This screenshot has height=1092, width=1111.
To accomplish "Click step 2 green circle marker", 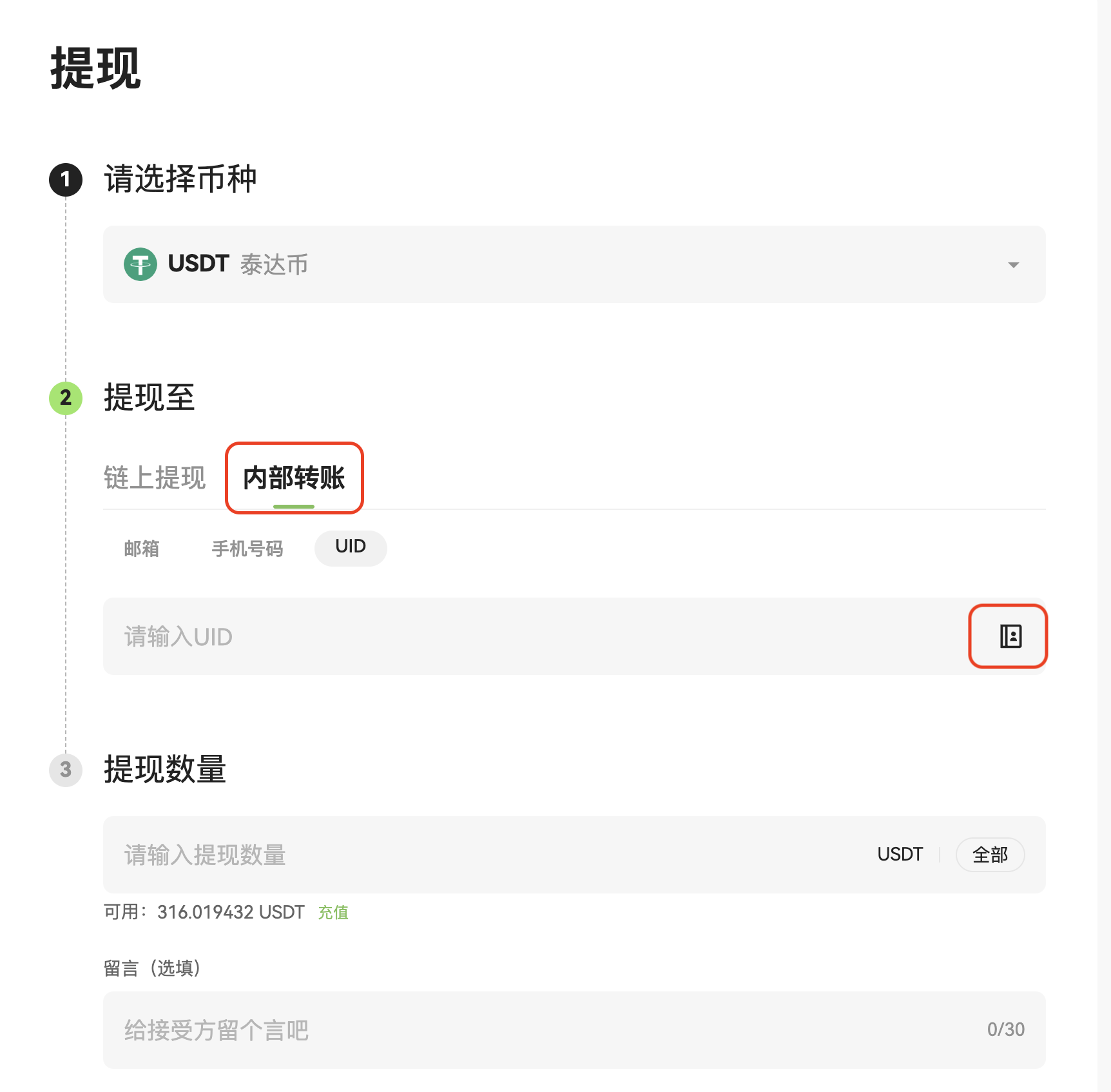I will pos(66,398).
